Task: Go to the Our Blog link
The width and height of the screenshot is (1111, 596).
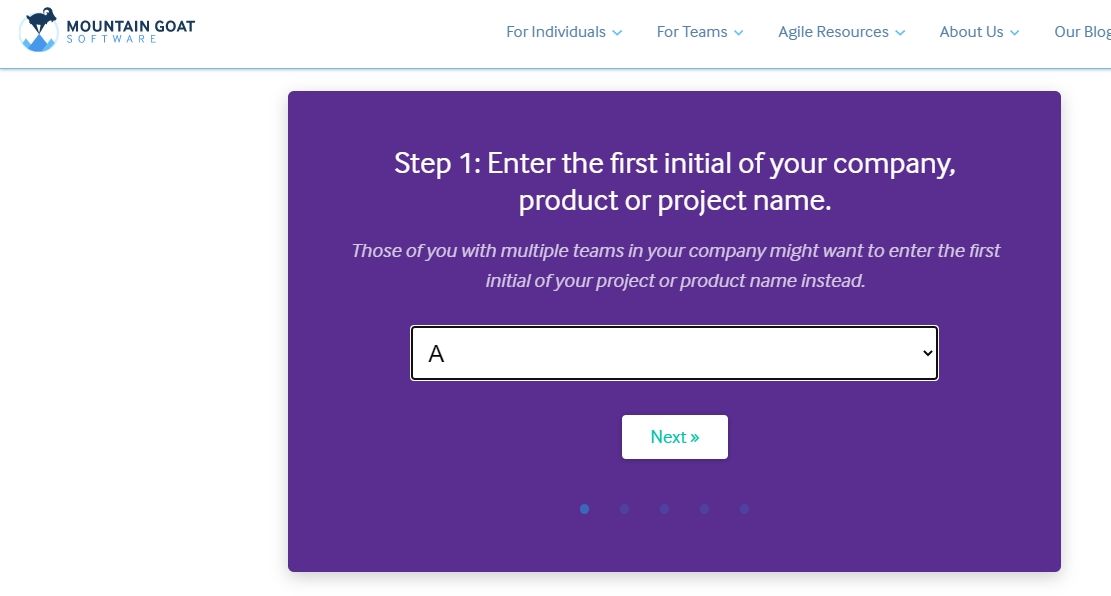Action: [1082, 32]
